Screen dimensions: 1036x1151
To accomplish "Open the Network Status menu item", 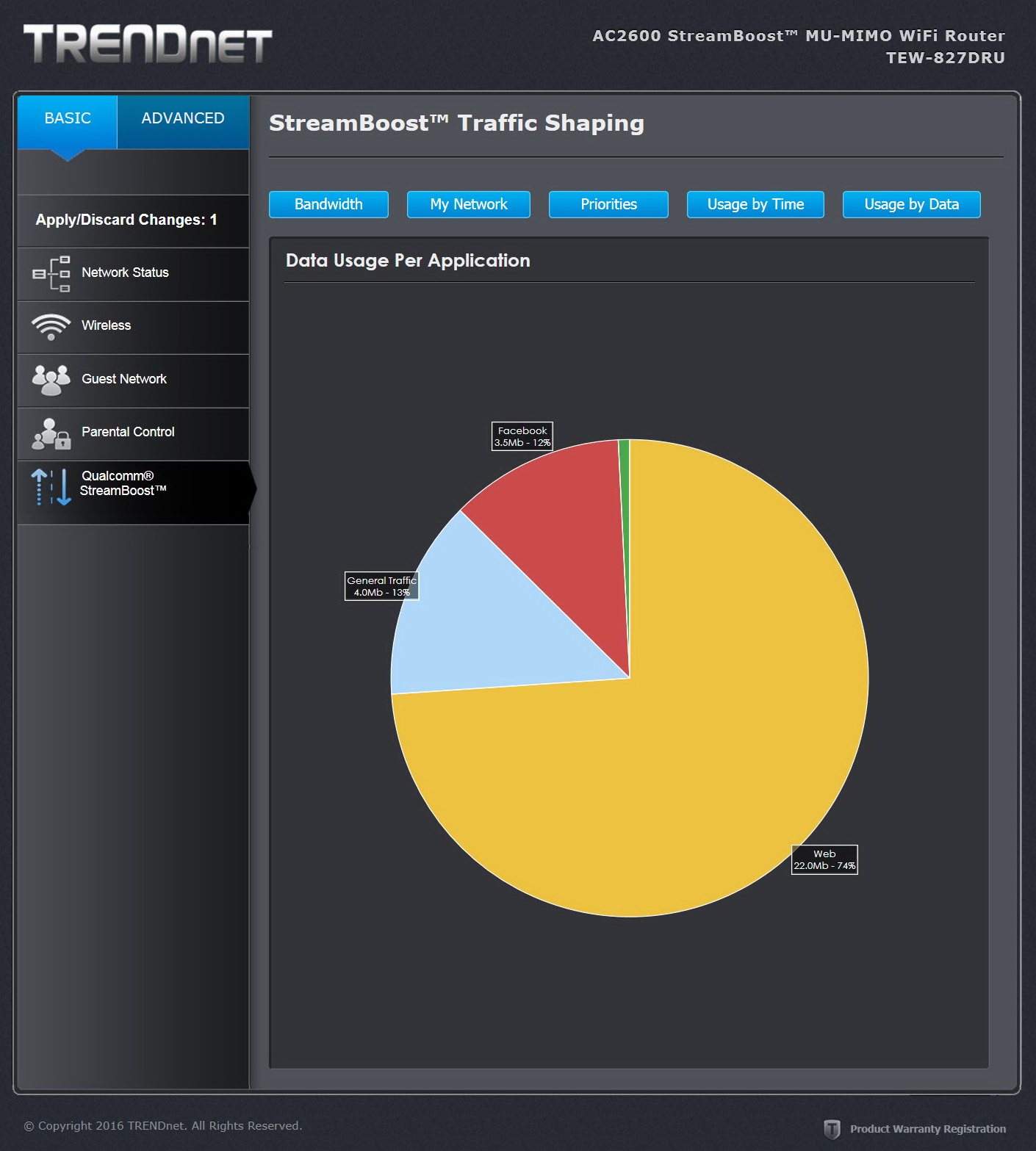I will tap(134, 275).
